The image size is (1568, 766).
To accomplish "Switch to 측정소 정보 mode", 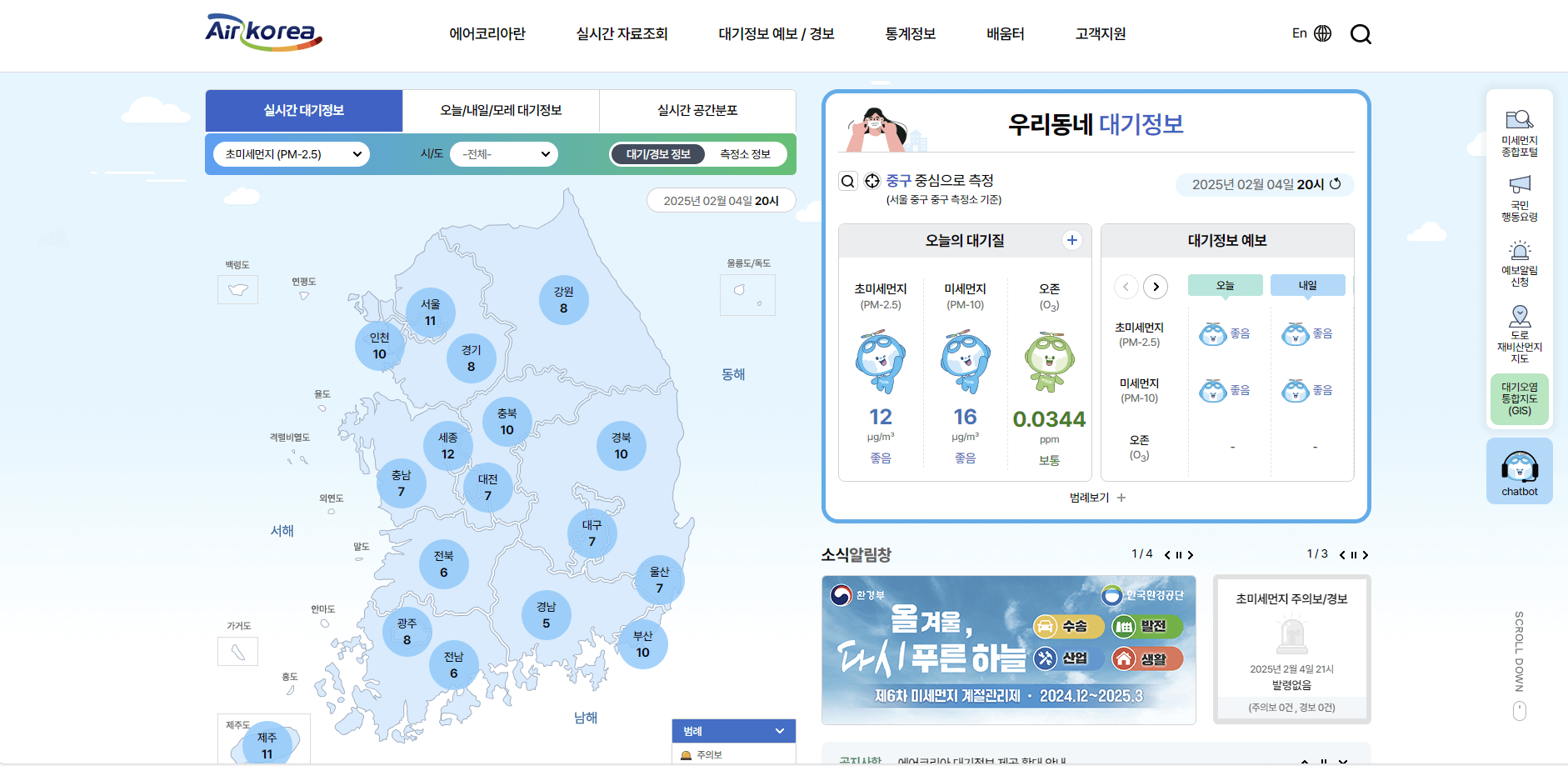I will (745, 153).
